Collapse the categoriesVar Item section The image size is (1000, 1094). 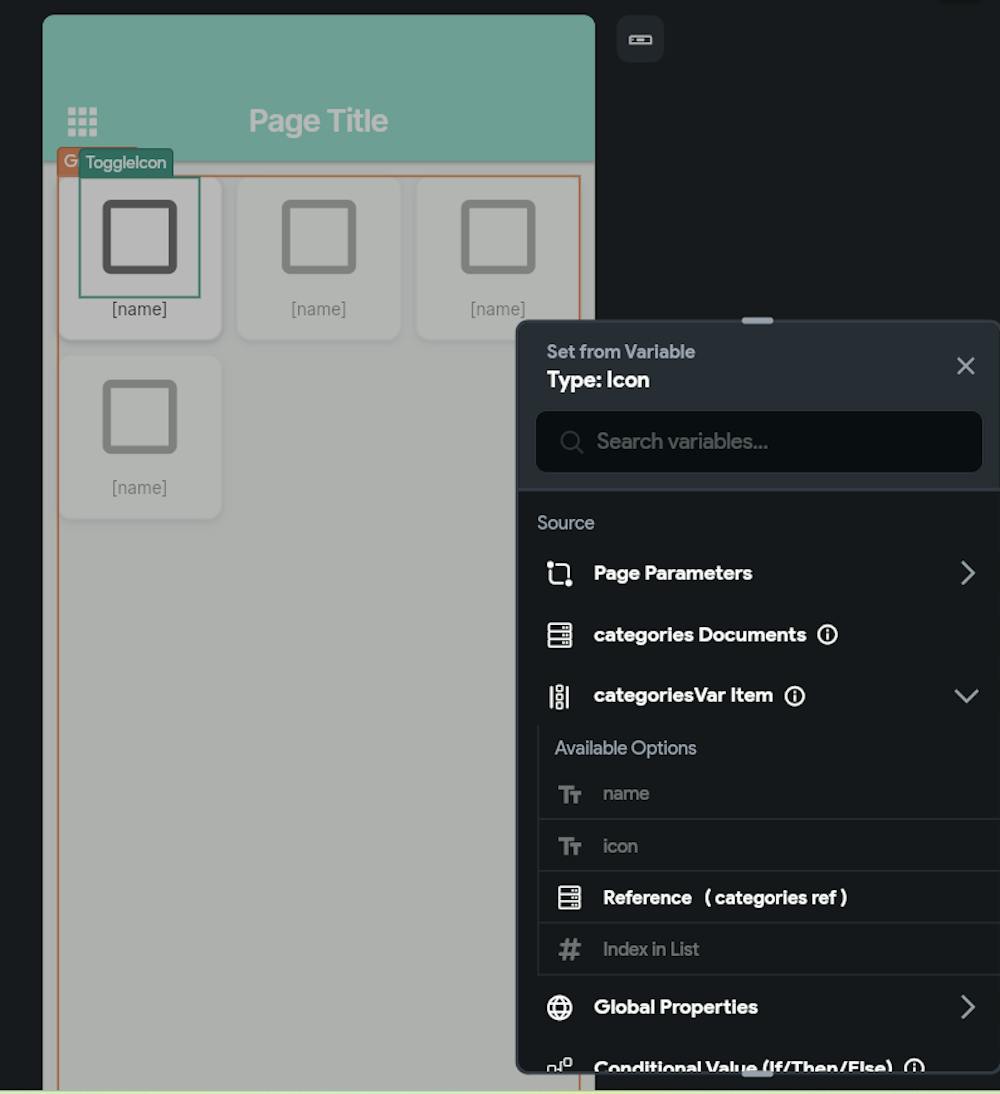point(966,696)
